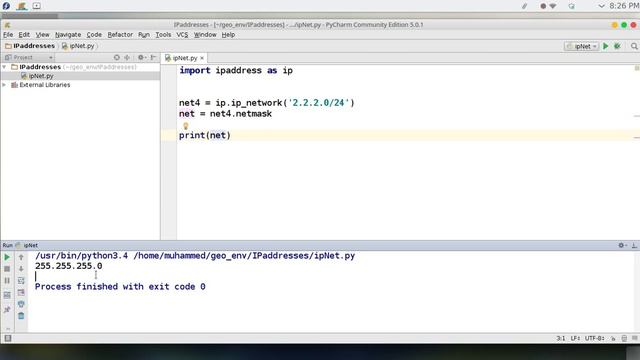The image size is (640, 360).
Task: Open the View menu
Action: tap(42, 35)
